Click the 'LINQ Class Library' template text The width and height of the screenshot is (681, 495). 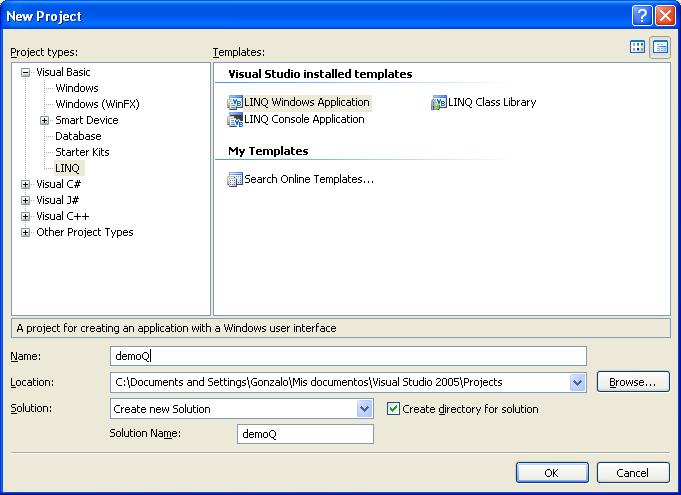492,102
